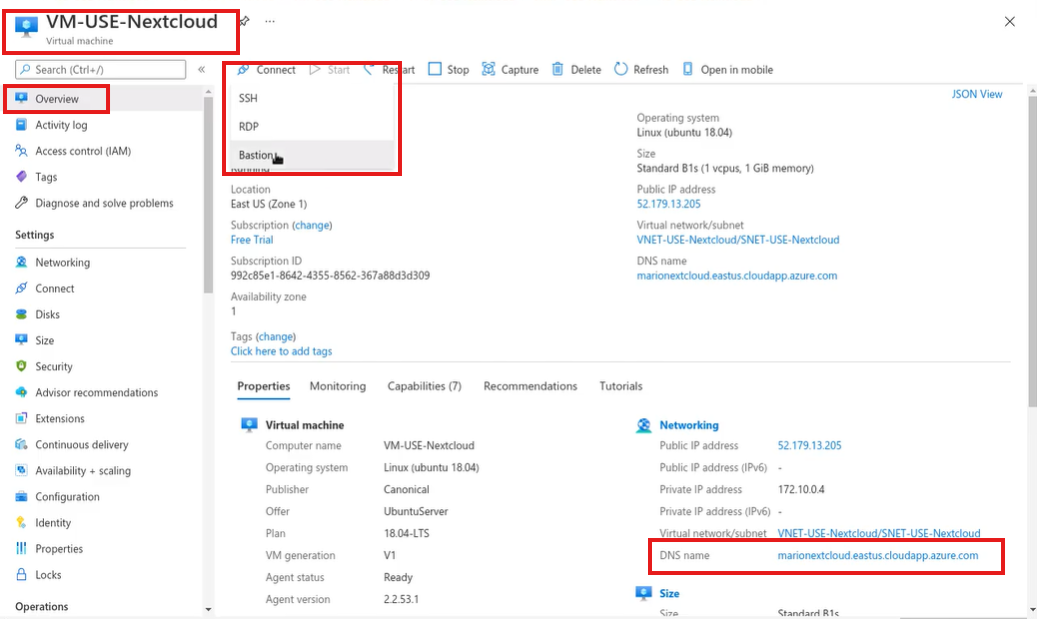Click the Access control (IAM) people icon
The image size is (1037, 619).
point(21,151)
